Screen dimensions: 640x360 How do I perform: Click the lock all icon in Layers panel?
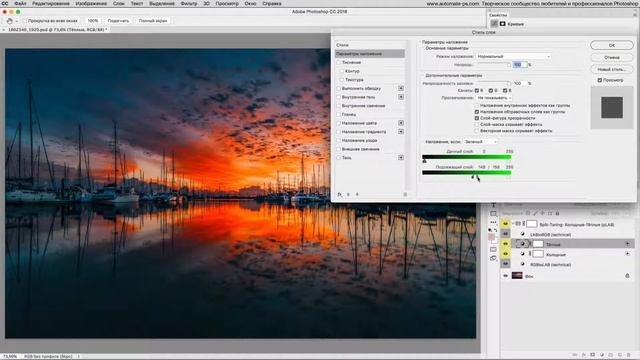pyautogui.click(x=558, y=213)
